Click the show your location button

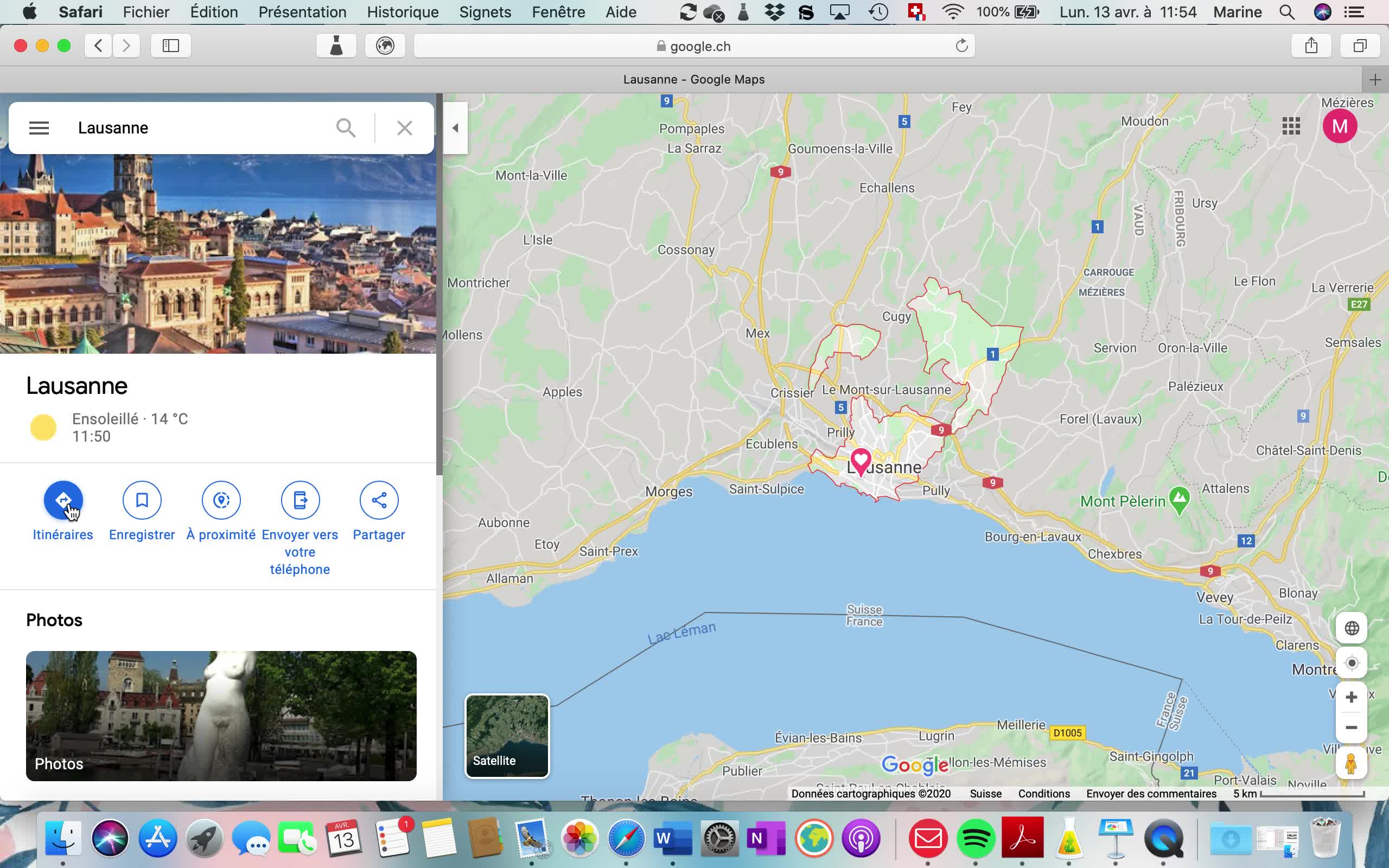pos(1351,663)
